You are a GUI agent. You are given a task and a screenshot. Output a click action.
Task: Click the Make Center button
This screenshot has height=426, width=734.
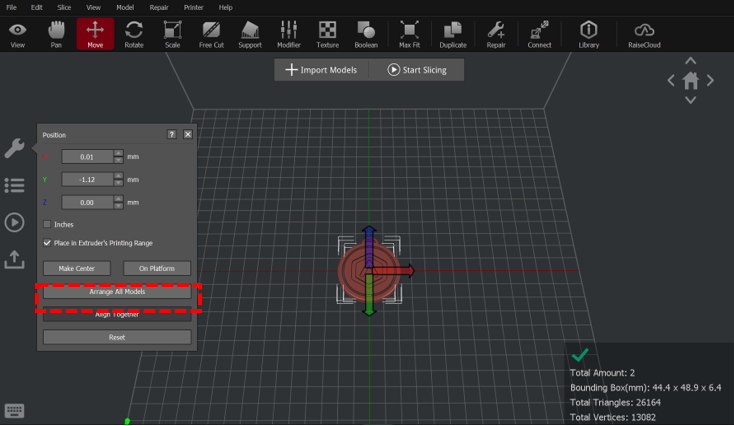pos(76,269)
